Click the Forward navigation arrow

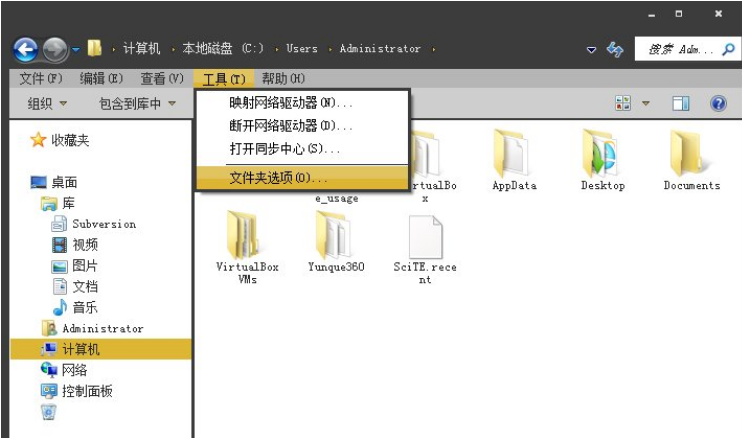click(55, 49)
